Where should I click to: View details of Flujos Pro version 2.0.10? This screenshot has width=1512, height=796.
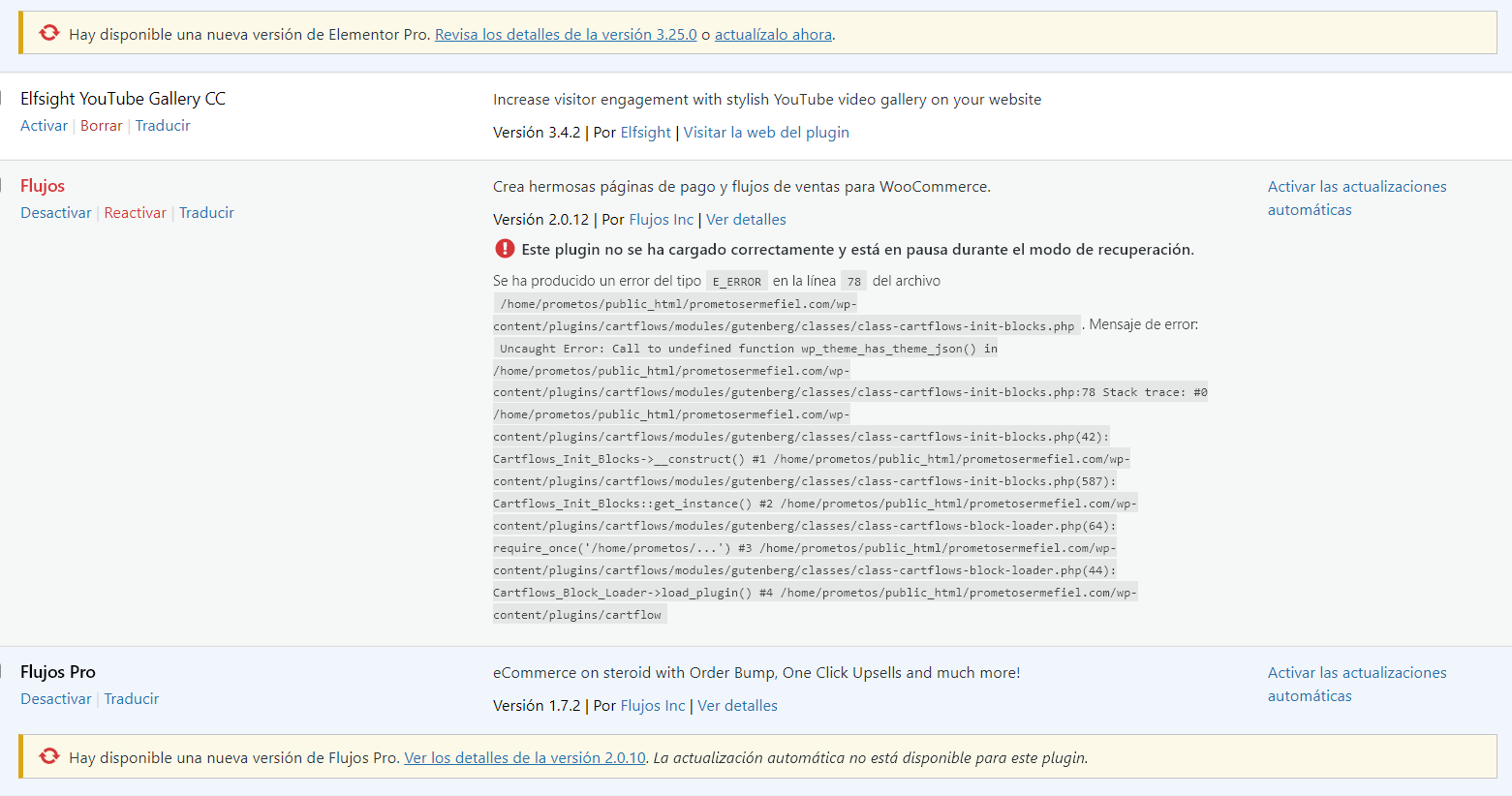click(x=525, y=757)
